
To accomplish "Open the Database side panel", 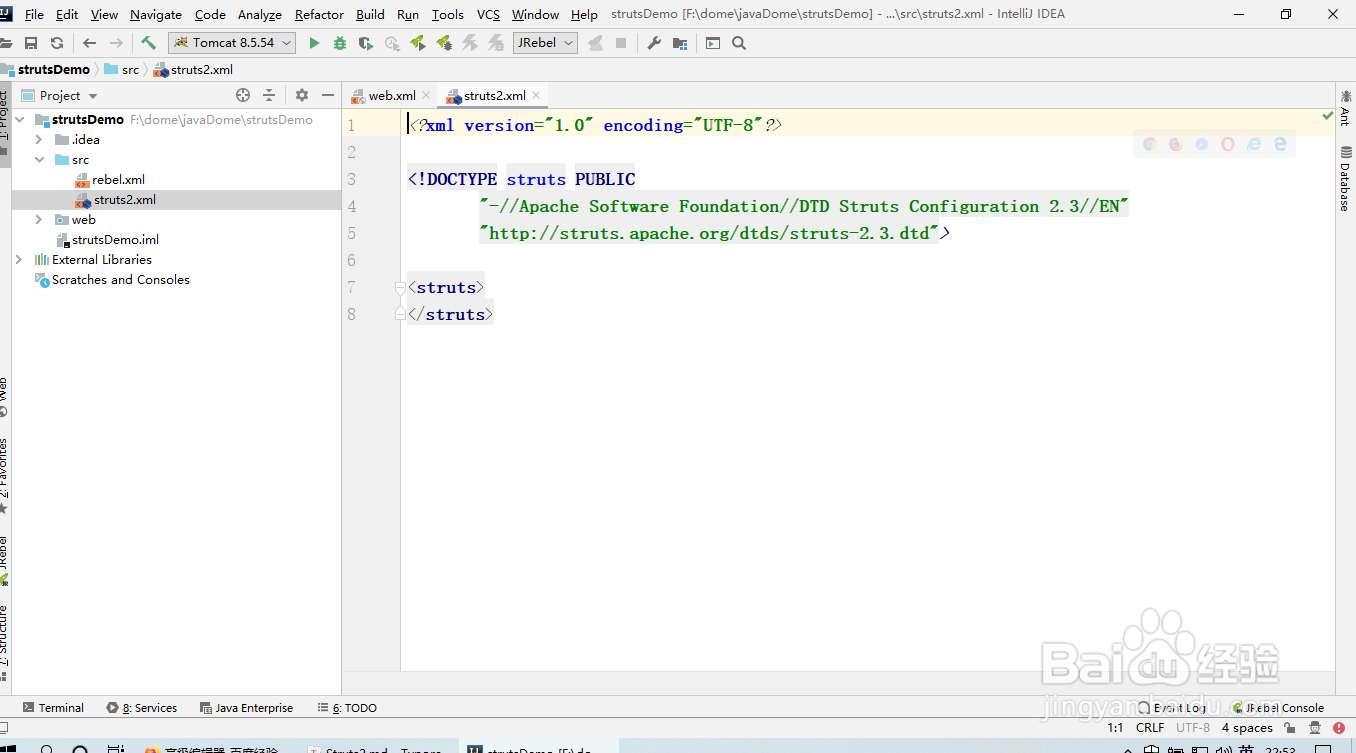I will click(1345, 179).
